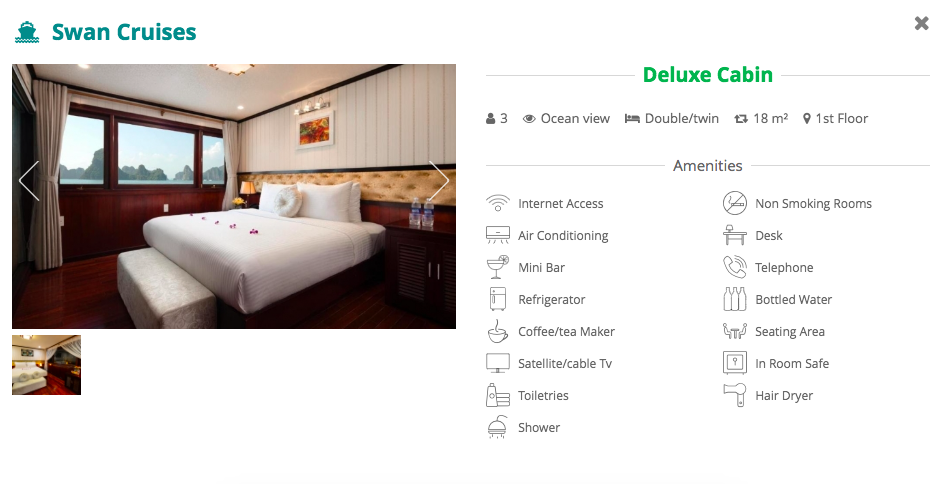
Task: Click the Telephone handset icon
Action: click(735, 267)
